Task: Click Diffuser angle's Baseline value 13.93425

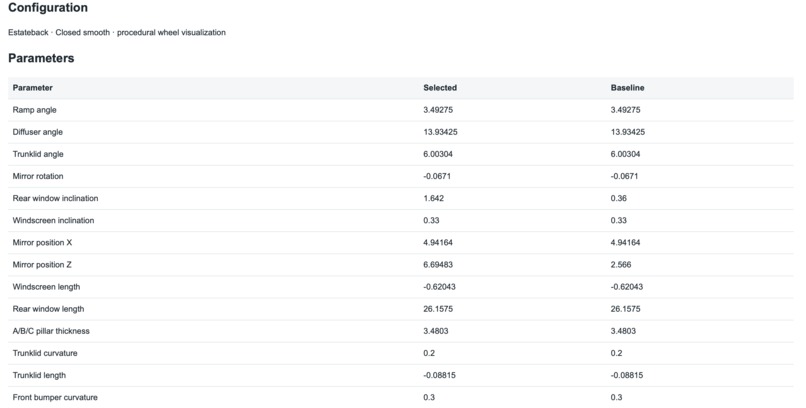Action: 628,132
